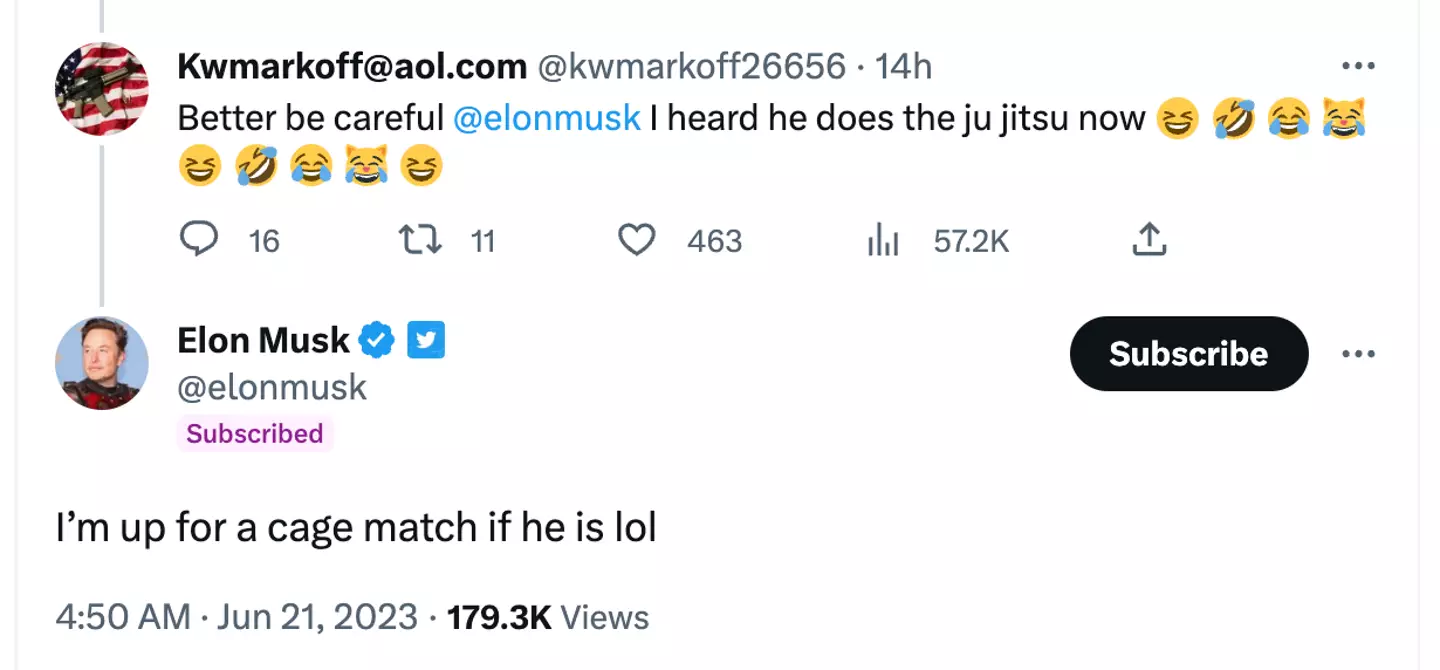
Task: Open the @elonmusk mention link
Action: click(546, 118)
